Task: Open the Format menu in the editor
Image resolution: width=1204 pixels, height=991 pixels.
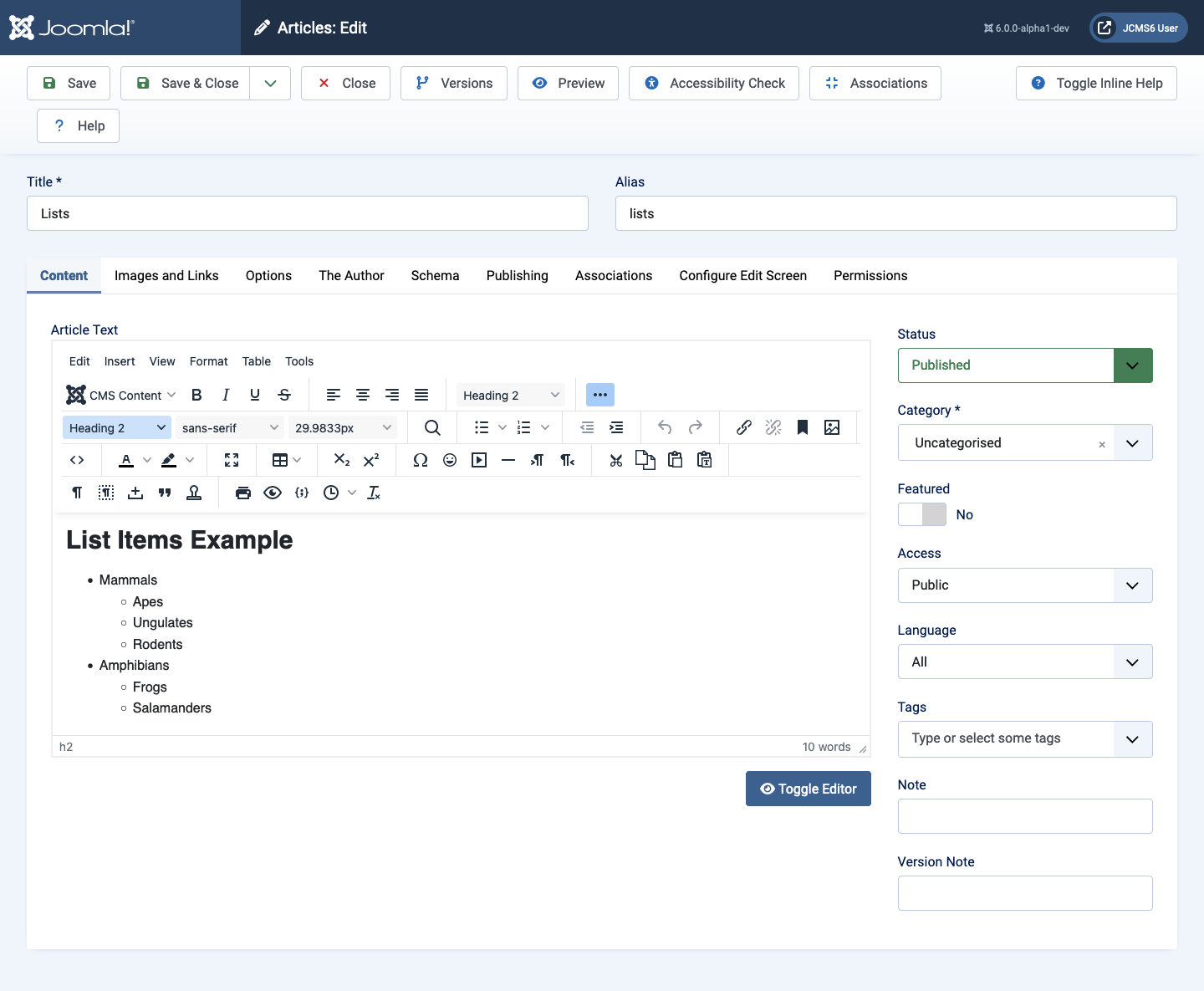Action: (x=208, y=361)
